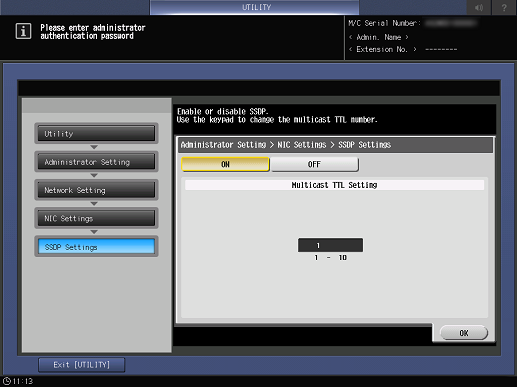
Task: Confirm with the OK button
Action: coord(464,333)
